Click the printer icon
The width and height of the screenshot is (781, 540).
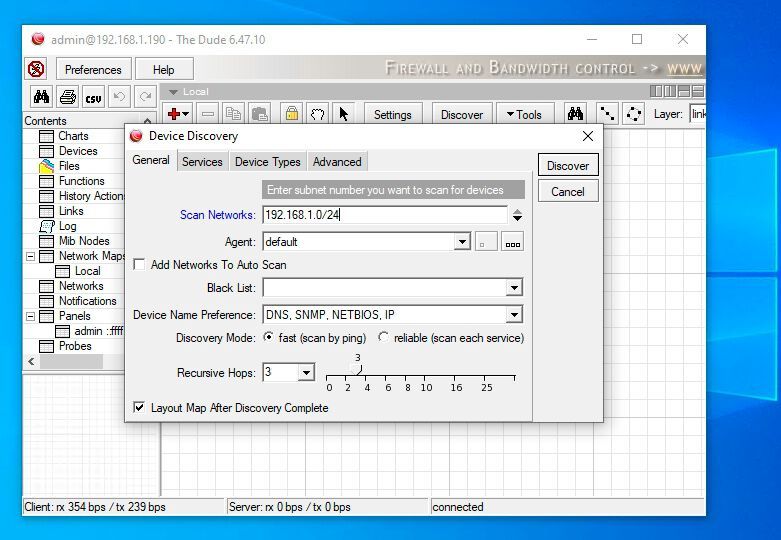click(x=67, y=97)
